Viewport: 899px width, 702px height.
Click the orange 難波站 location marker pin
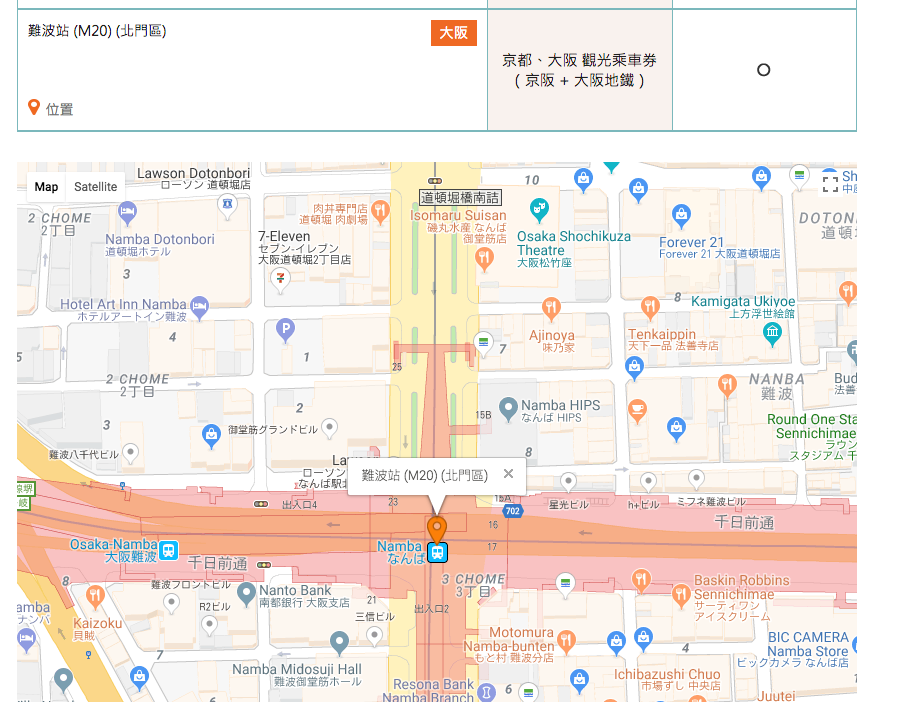pos(437,530)
